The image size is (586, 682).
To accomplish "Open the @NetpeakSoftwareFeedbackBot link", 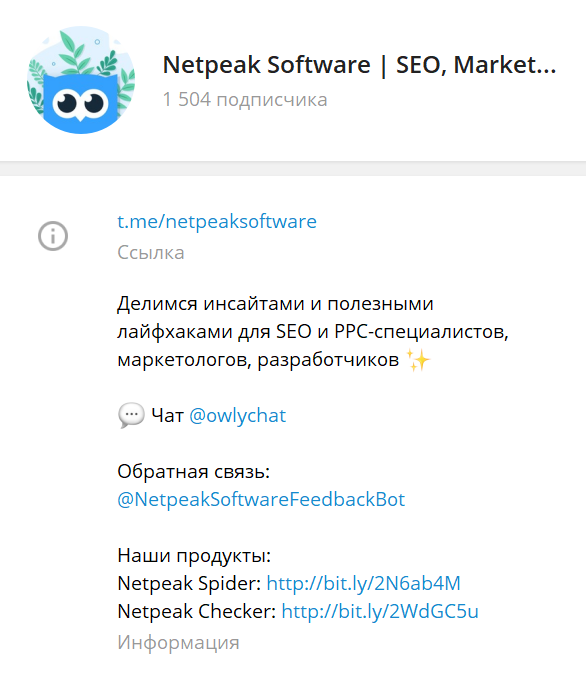I will tap(261, 499).
